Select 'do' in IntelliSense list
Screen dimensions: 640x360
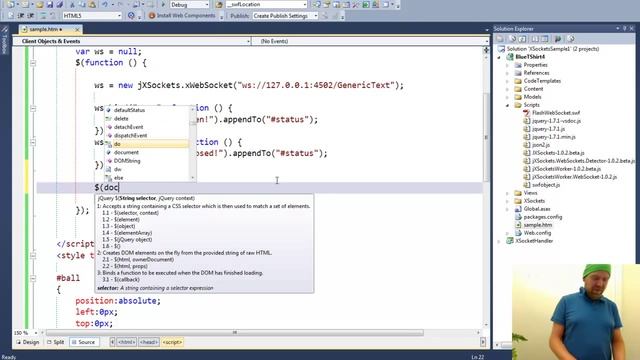tap(117, 144)
